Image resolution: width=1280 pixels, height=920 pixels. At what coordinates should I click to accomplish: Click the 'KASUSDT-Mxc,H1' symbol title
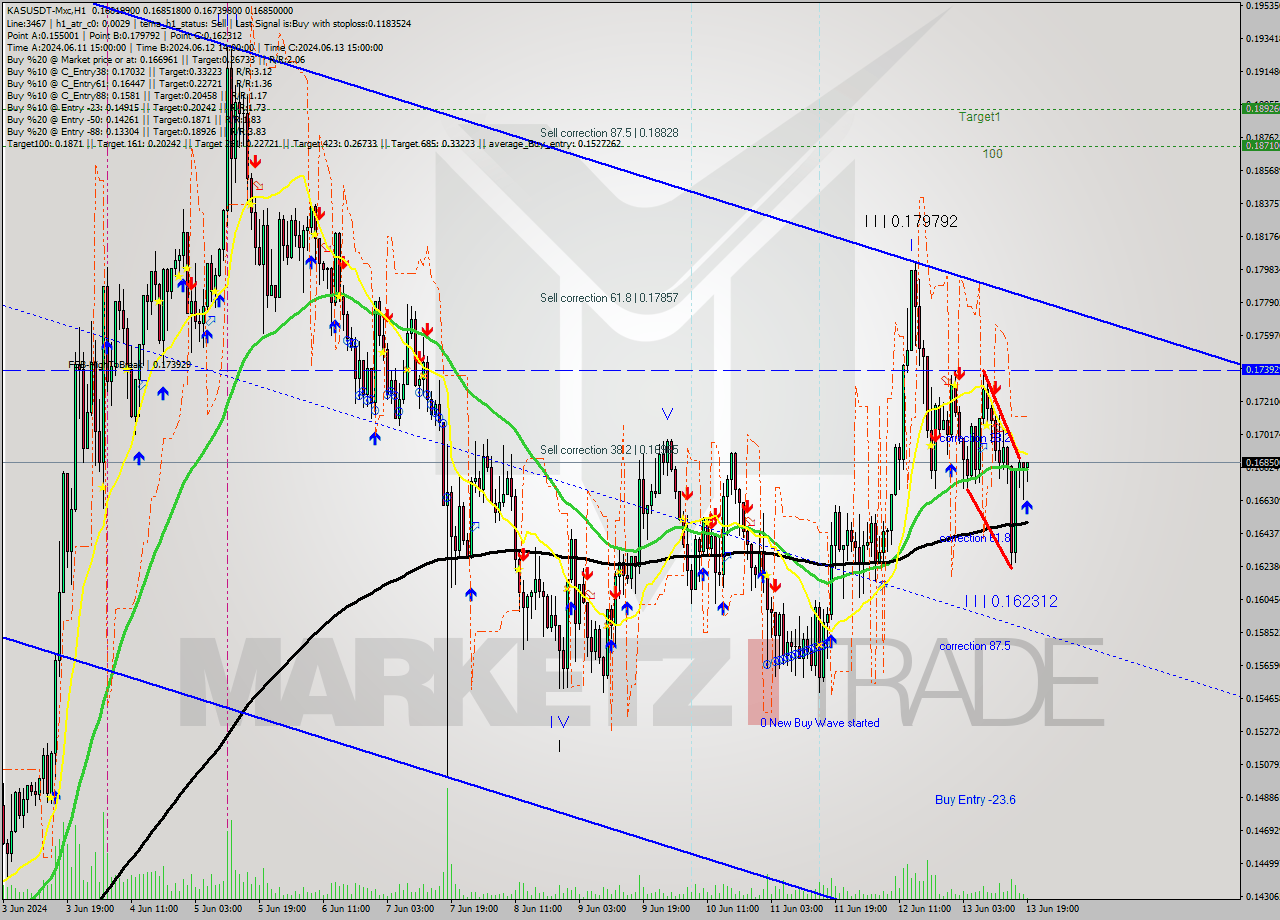[x=45, y=9]
